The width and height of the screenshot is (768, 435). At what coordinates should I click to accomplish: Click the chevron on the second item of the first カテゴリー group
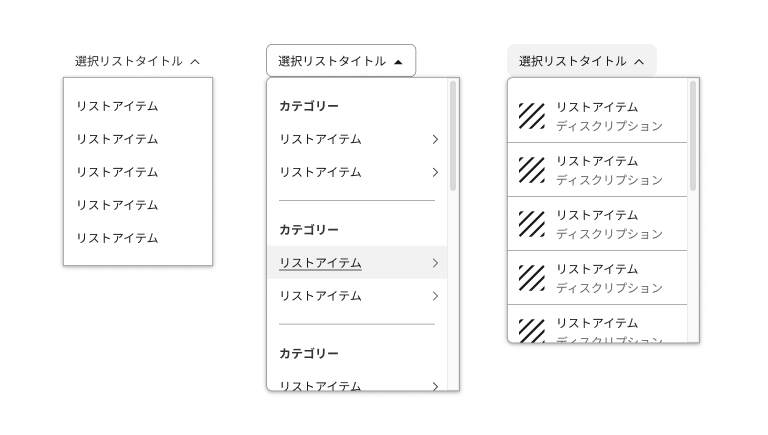click(435, 172)
